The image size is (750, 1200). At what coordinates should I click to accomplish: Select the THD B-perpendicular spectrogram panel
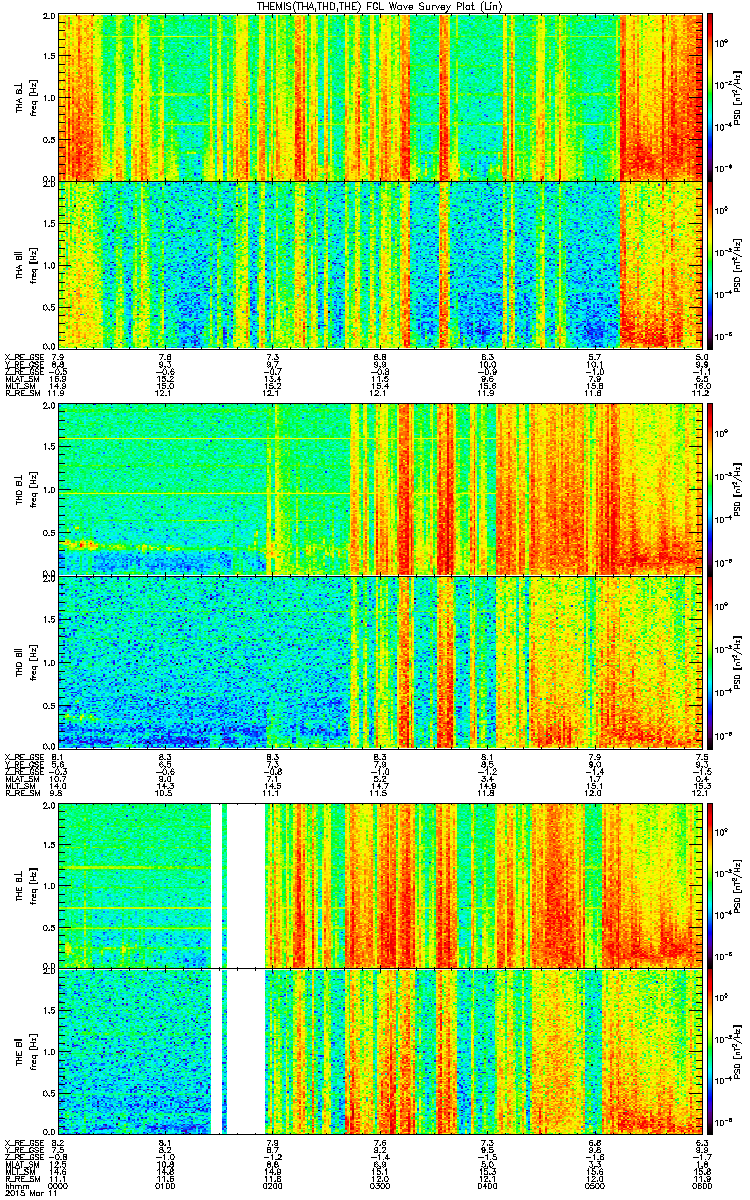point(380,490)
